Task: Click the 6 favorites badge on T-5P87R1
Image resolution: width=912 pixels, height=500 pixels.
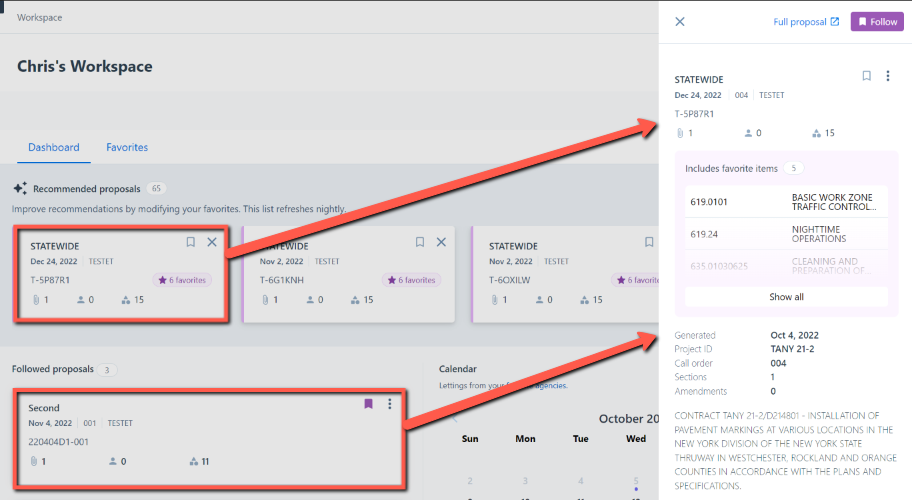Action: click(x=182, y=280)
